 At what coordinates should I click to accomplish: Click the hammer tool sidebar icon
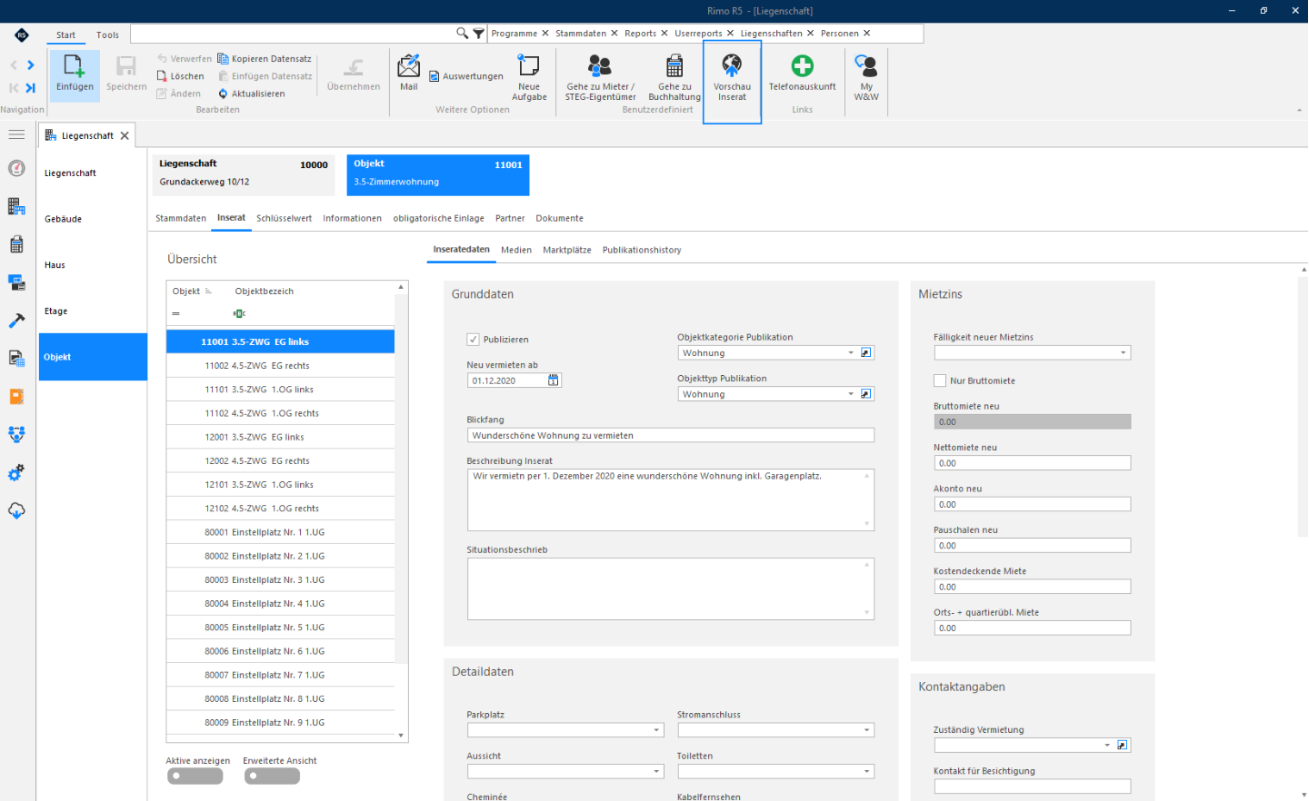16,320
